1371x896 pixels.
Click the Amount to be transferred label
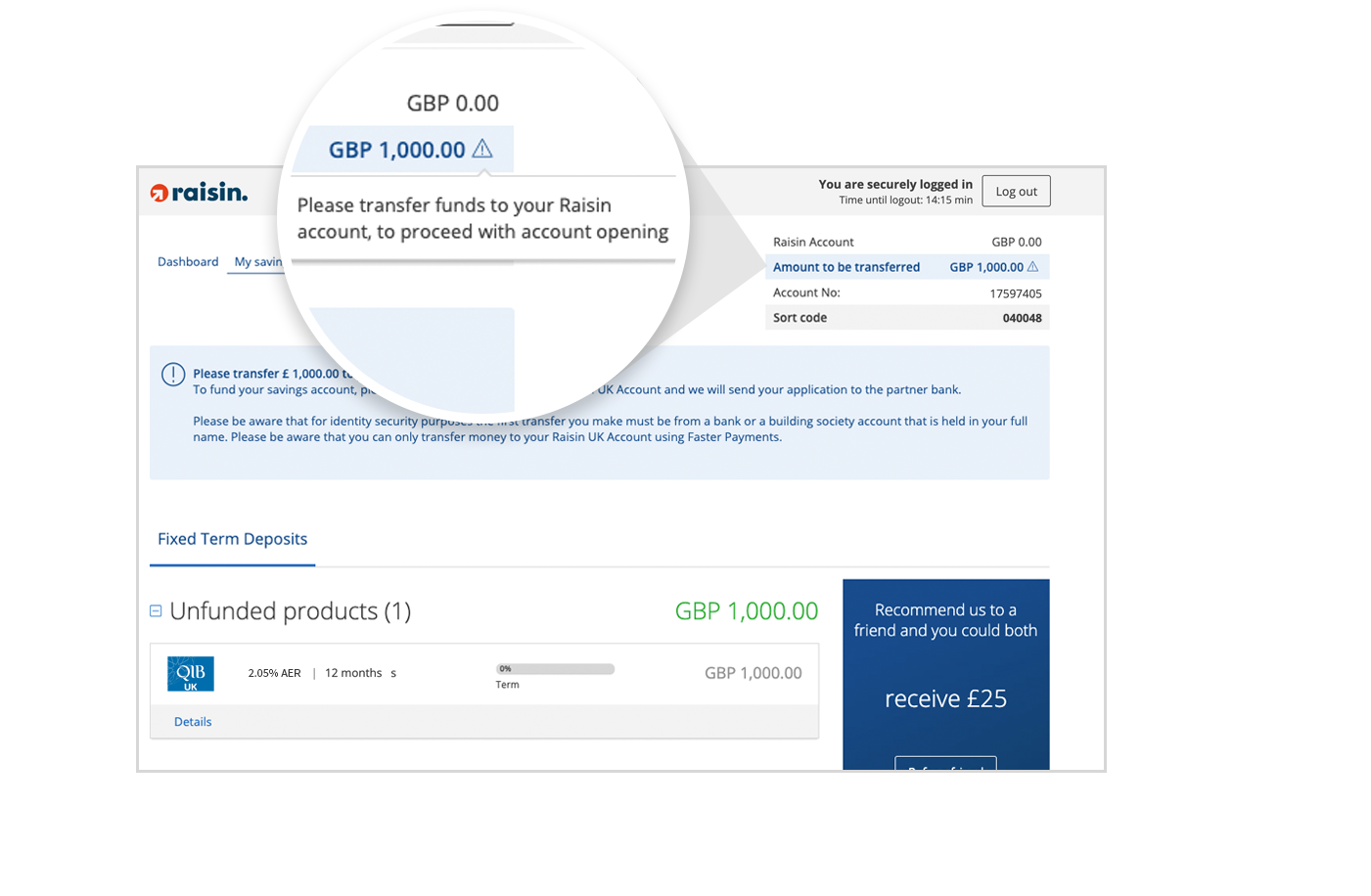[x=846, y=267]
